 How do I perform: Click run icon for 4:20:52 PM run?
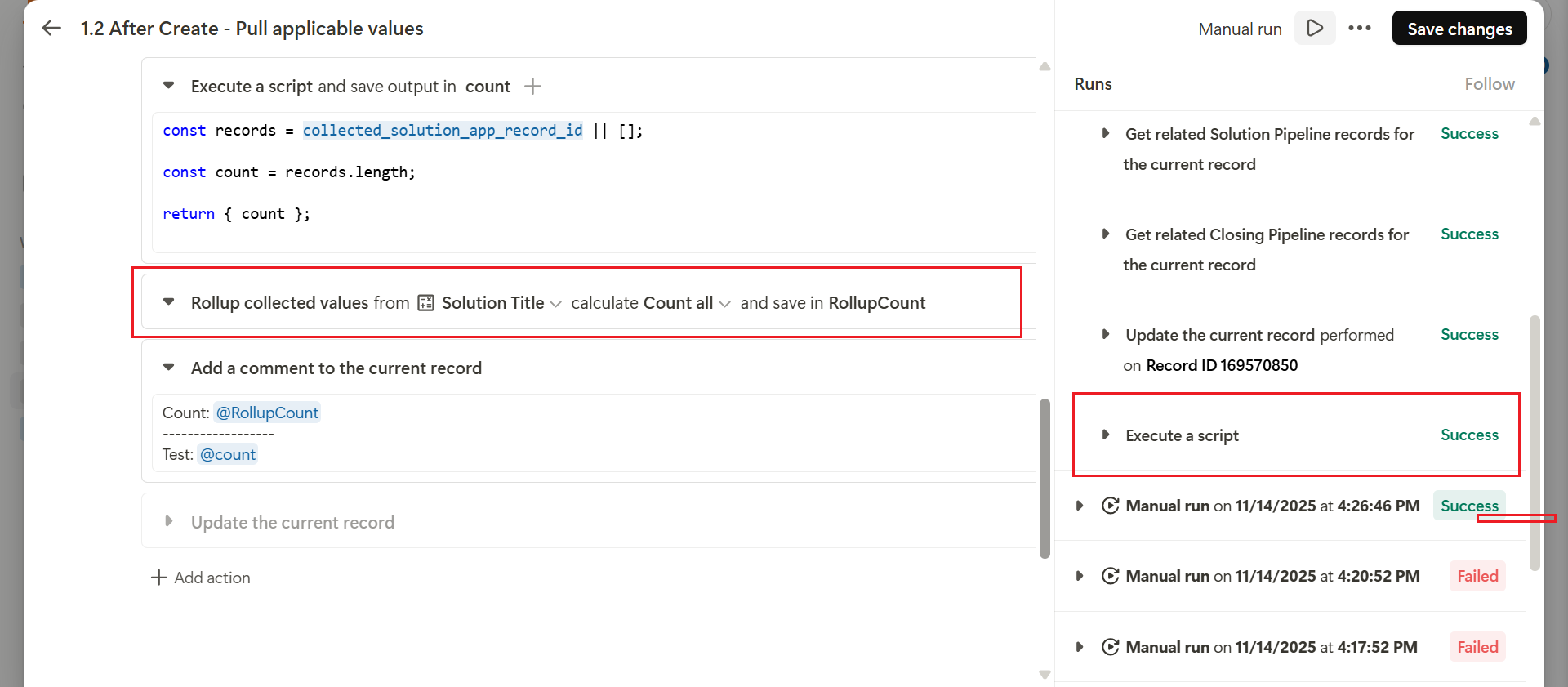1110,576
